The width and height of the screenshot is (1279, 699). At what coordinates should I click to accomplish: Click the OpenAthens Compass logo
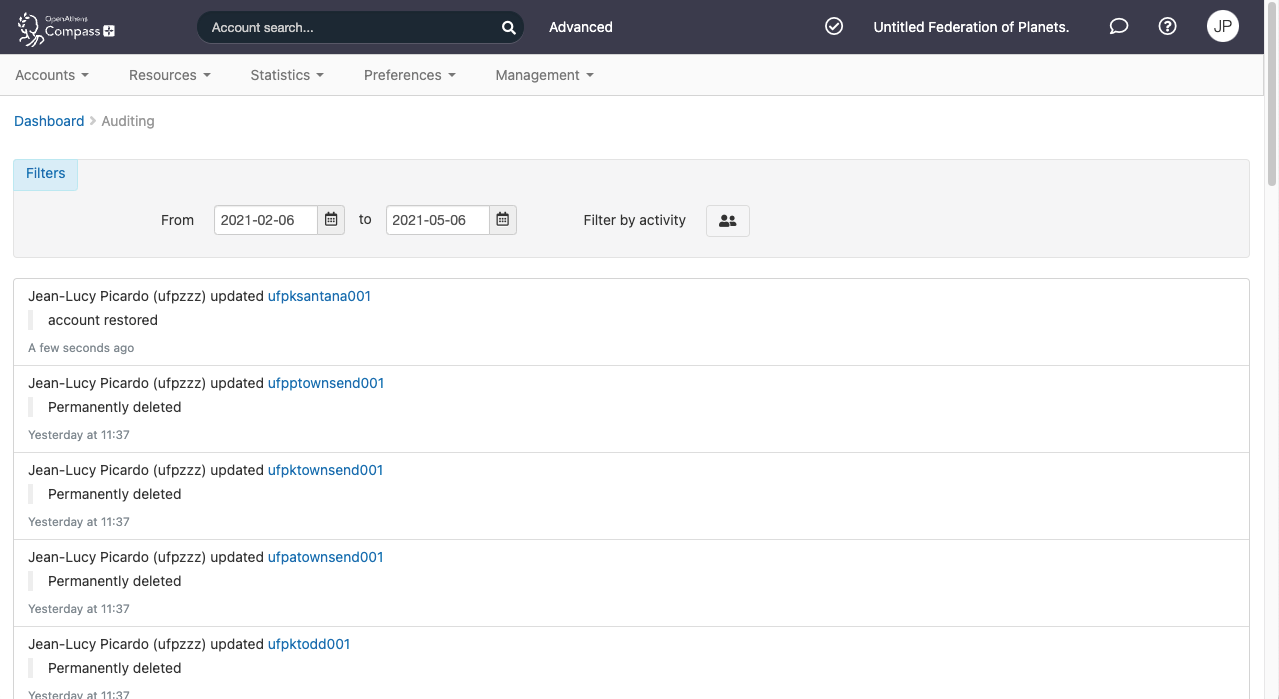tap(66, 28)
